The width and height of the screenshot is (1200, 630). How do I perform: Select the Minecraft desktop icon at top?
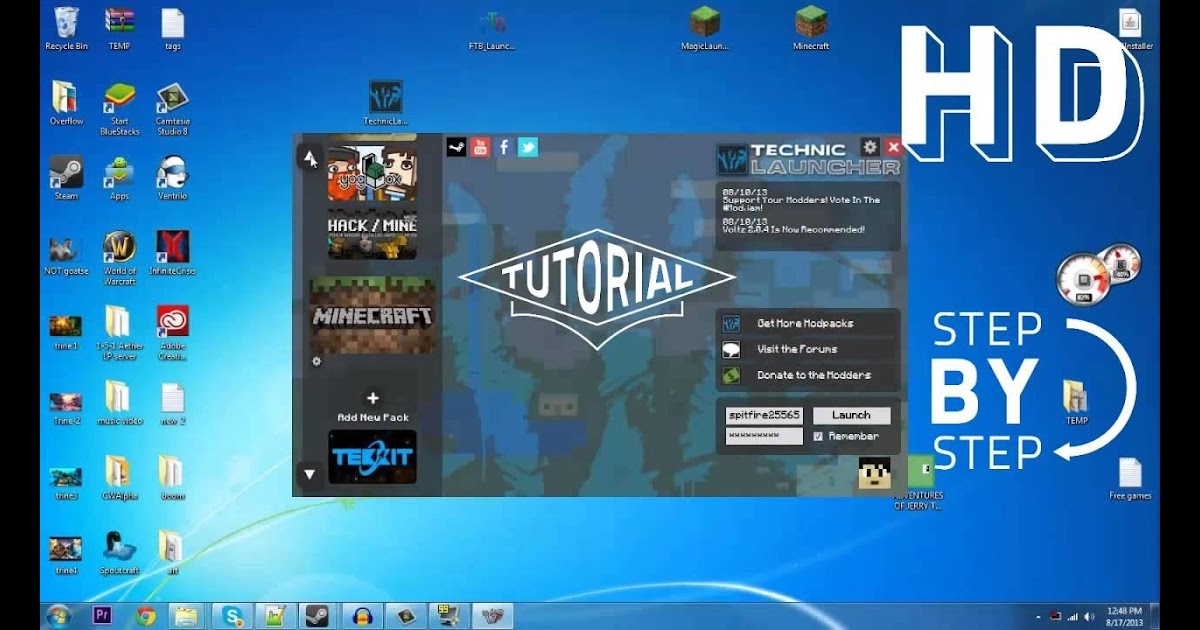tap(811, 28)
